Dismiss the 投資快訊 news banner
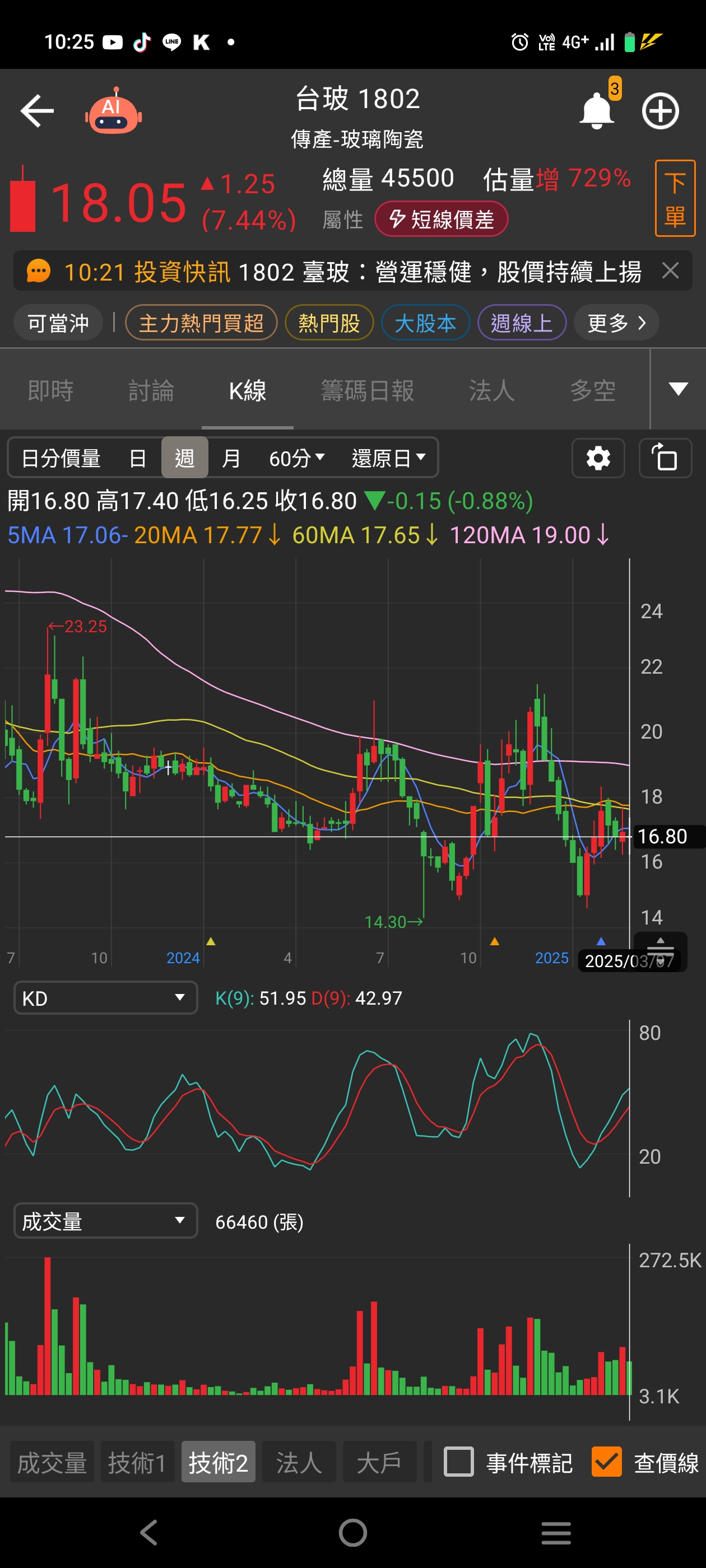This screenshot has height=1568, width=706. click(x=670, y=270)
